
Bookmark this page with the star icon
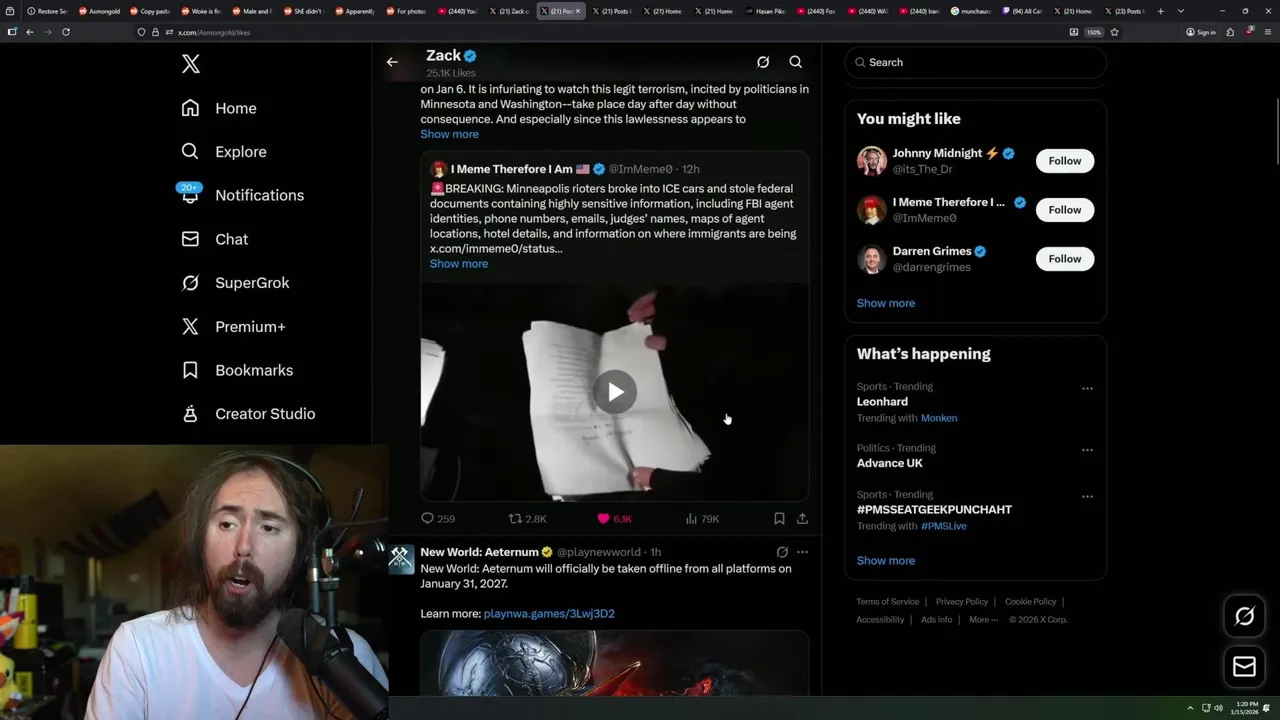1114,32
